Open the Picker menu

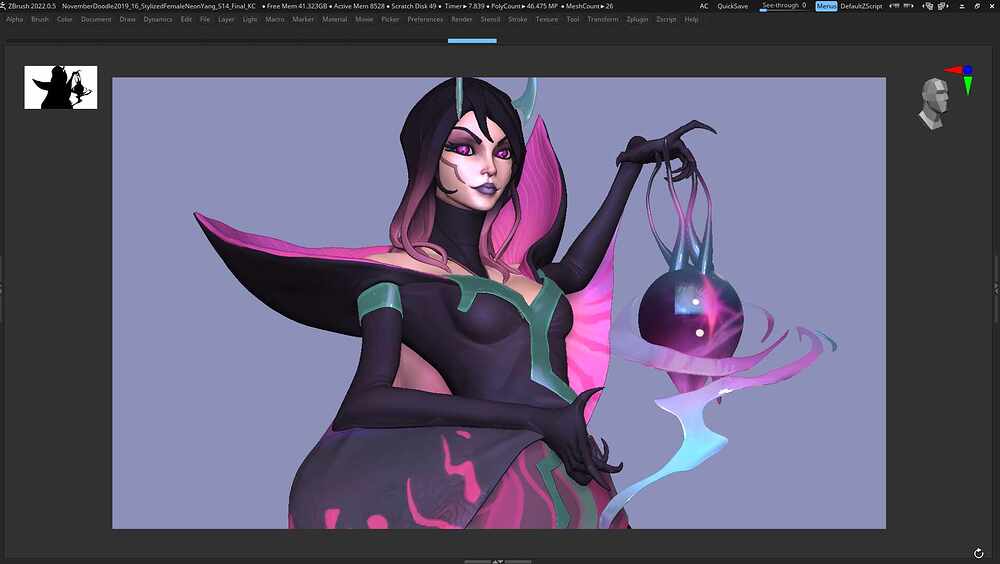[x=390, y=19]
